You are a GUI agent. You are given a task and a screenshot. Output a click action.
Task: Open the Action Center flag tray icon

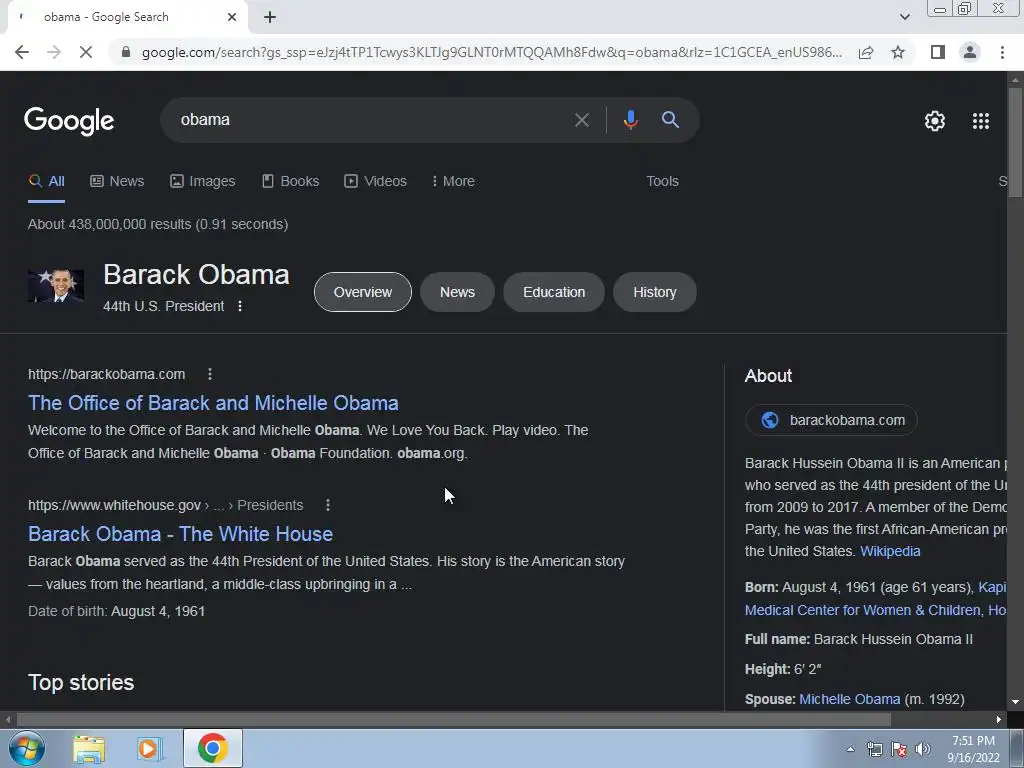pyautogui.click(x=899, y=750)
